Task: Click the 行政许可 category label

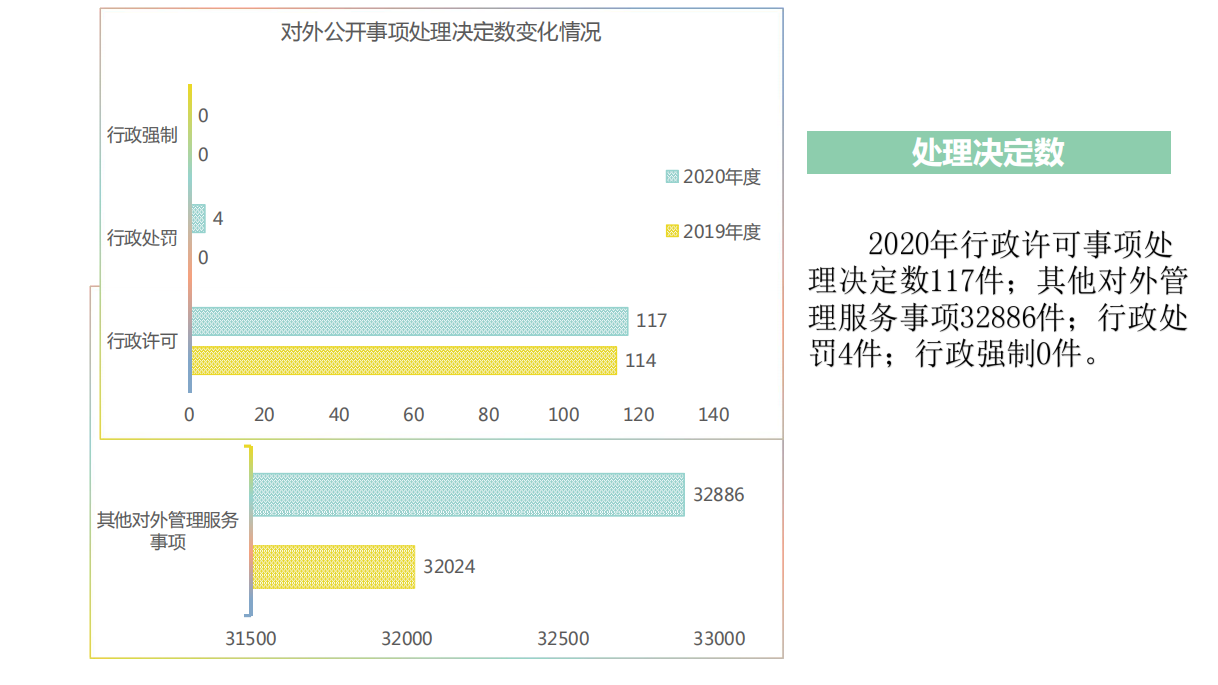Action: (x=142, y=341)
